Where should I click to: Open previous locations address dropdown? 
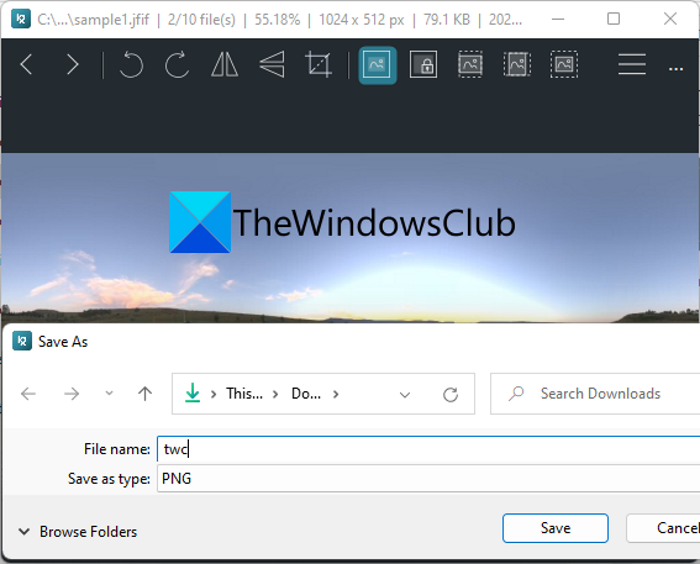click(405, 395)
